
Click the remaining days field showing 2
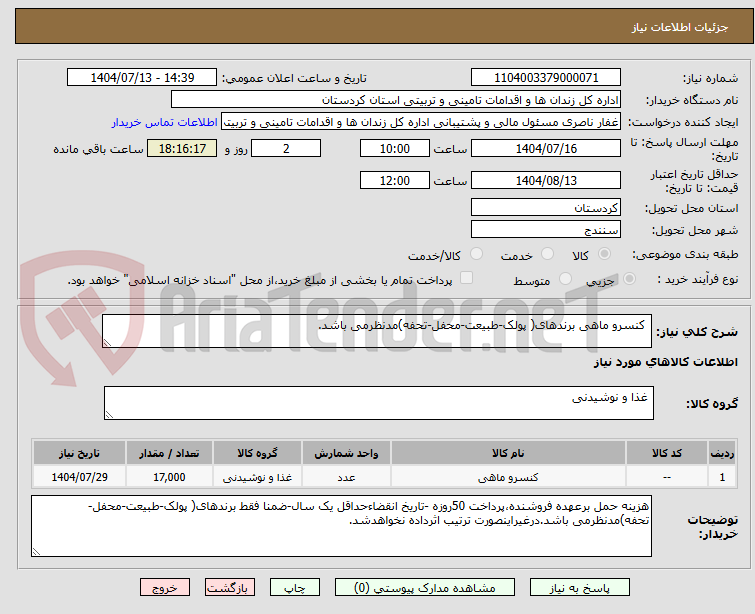click(x=286, y=148)
